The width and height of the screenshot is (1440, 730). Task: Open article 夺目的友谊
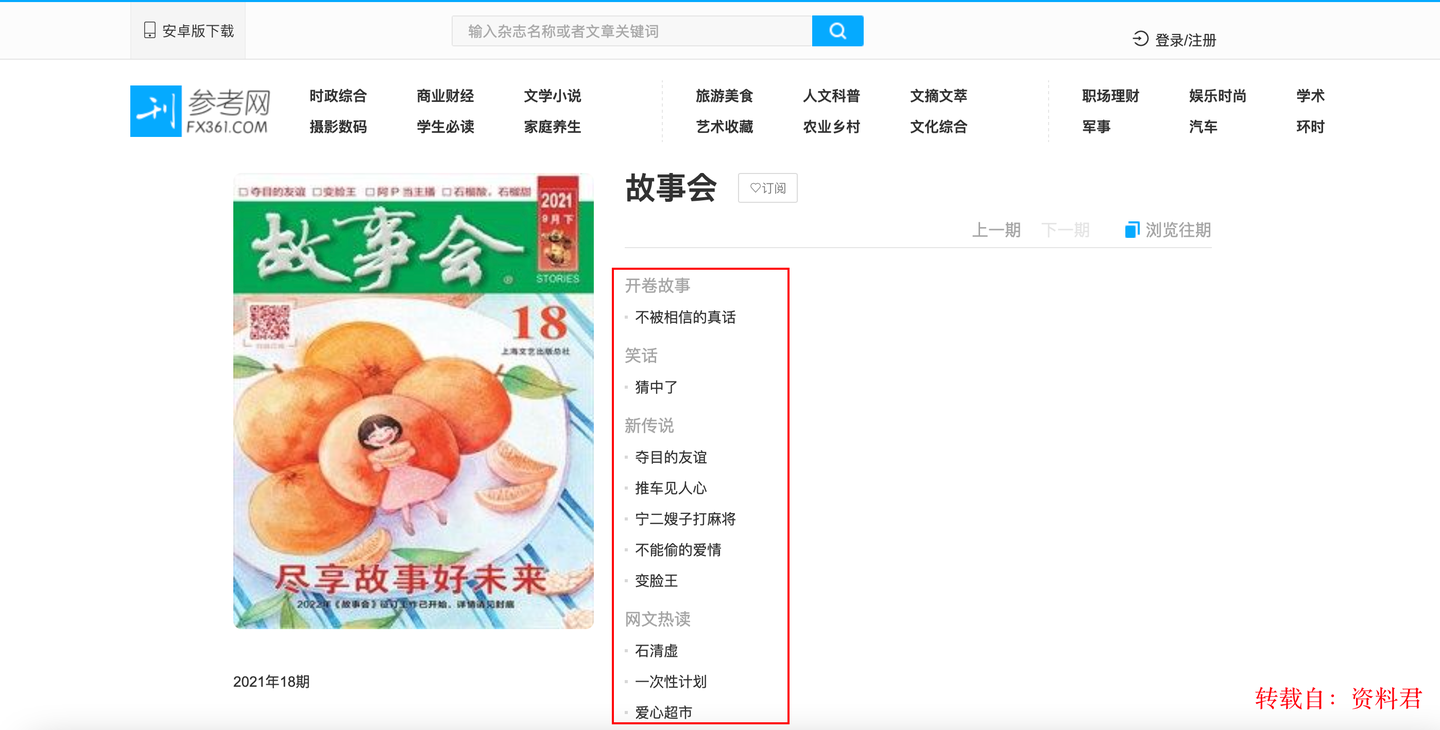[671, 457]
